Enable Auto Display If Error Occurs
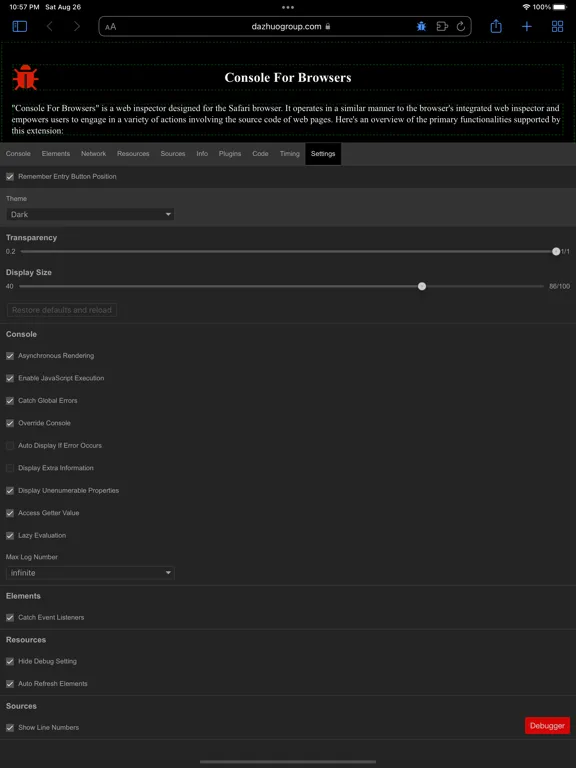Screen dimensions: 576x768 [10, 446]
